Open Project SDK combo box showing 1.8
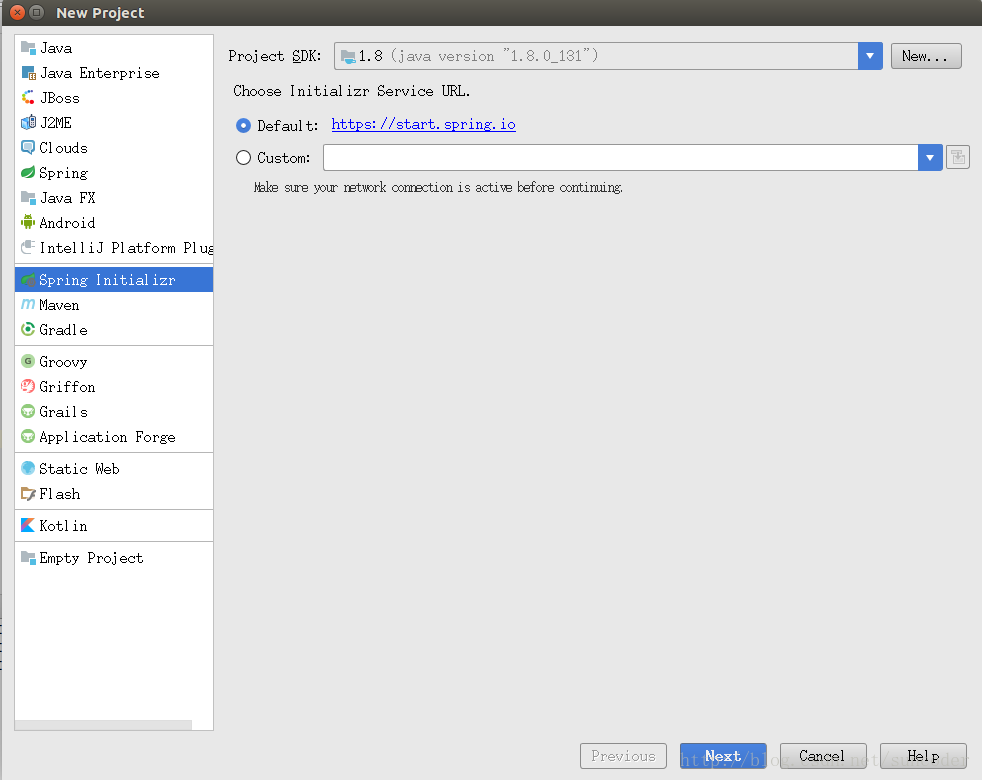Viewport: 982px width, 780px height. [x=608, y=56]
